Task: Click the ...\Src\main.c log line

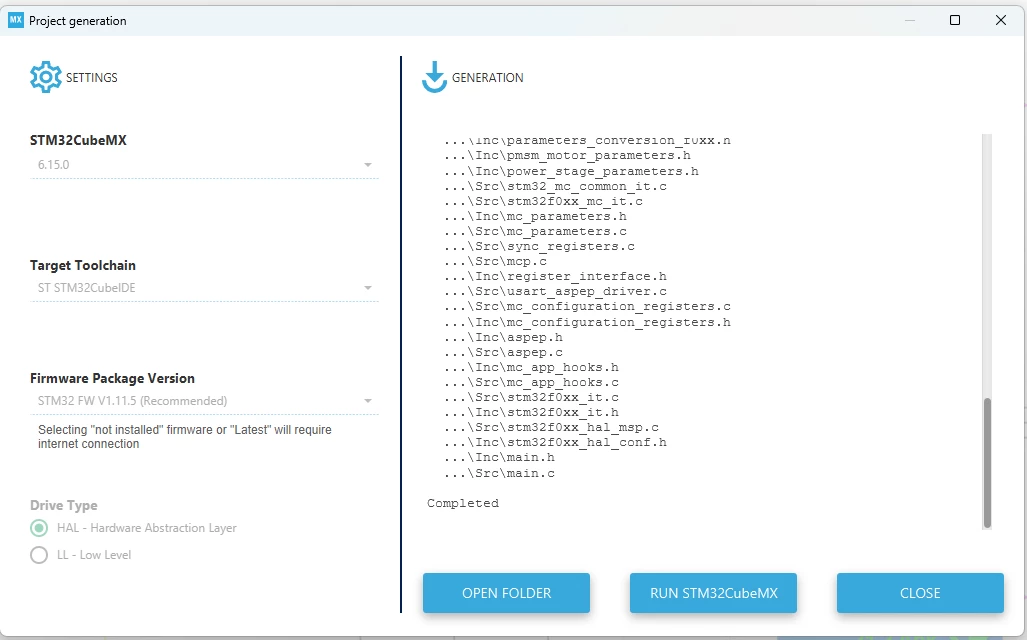Action: (499, 473)
